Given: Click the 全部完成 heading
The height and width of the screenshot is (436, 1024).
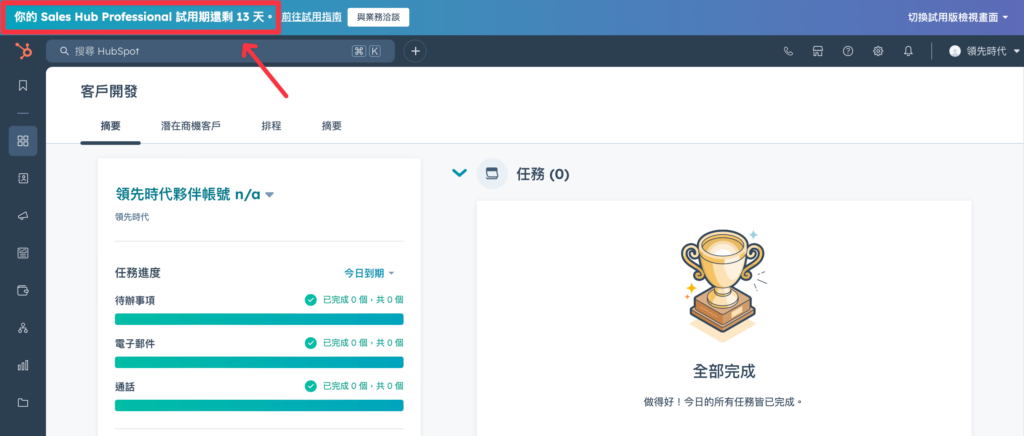Looking at the screenshot, I should 724,372.
